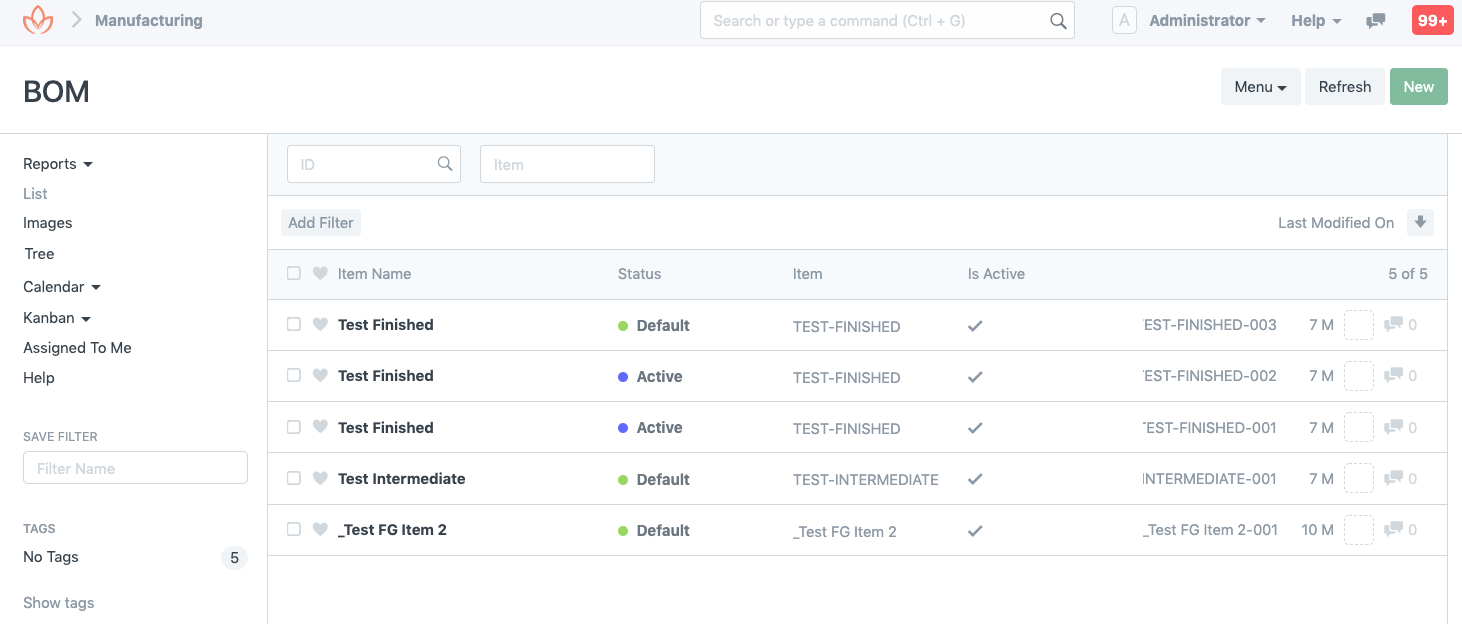
Task: Click the assignment placeholder box on _Test FG Item 2-001 row
Action: click(1359, 530)
